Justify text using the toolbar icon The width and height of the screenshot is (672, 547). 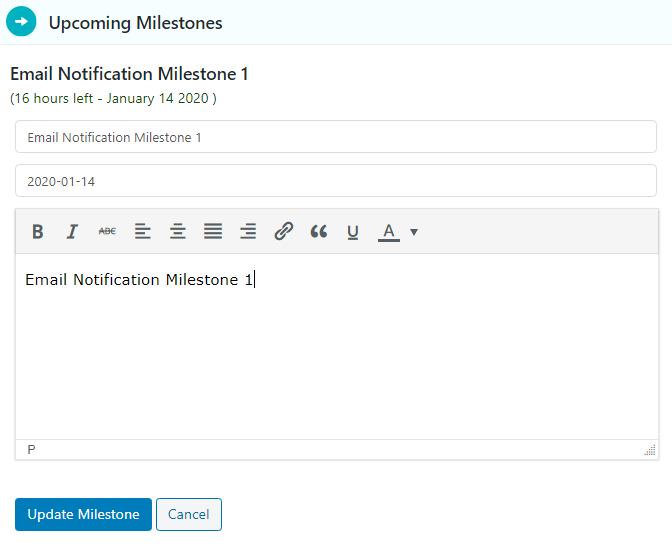[x=213, y=231]
